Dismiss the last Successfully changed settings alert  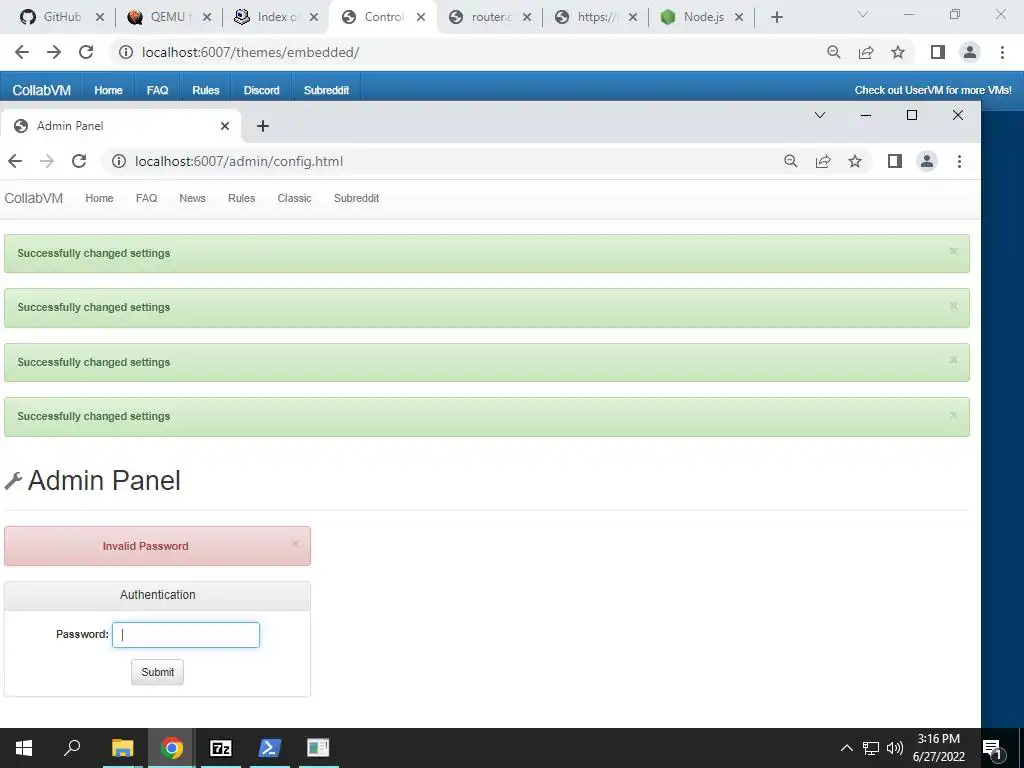point(953,415)
